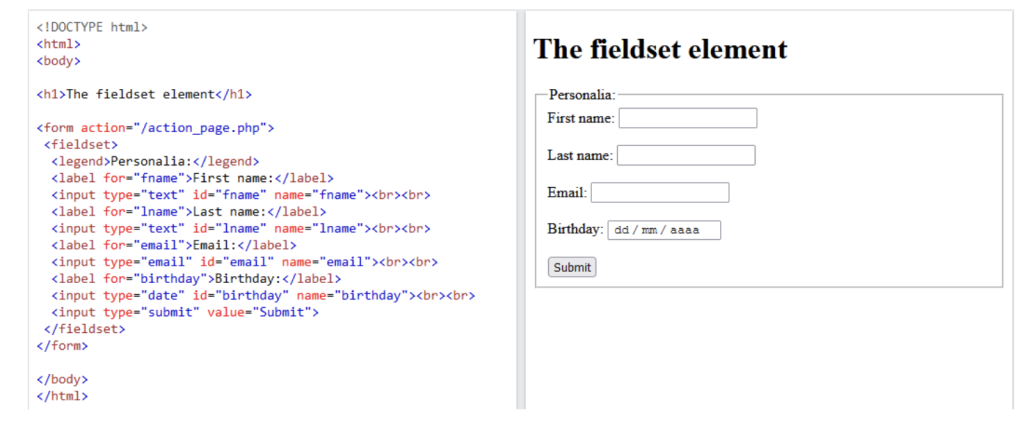Select the Email input box

coord(660,193)
